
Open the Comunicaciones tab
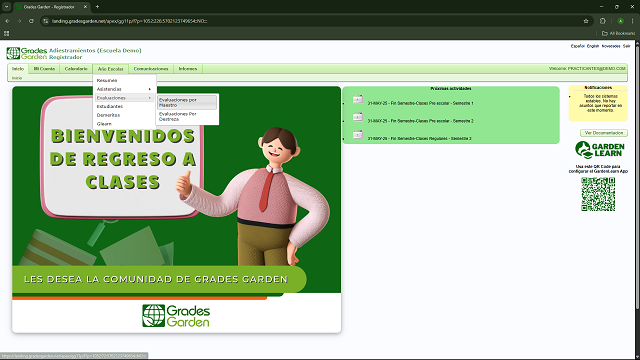(x=151, y=69)
